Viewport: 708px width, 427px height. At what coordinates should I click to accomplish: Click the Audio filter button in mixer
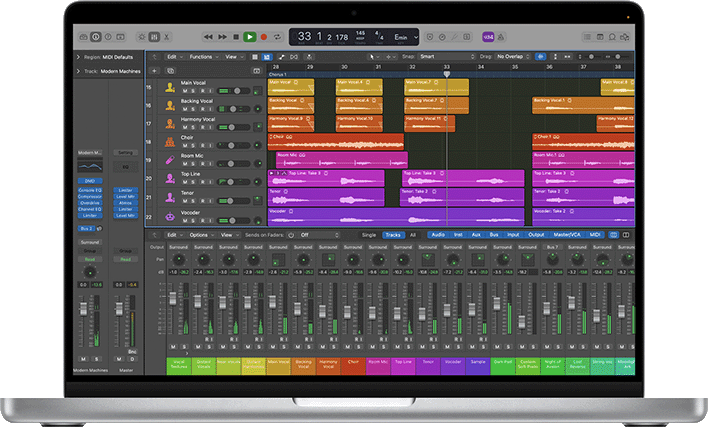pyautogui.click(x=438, y=235)
